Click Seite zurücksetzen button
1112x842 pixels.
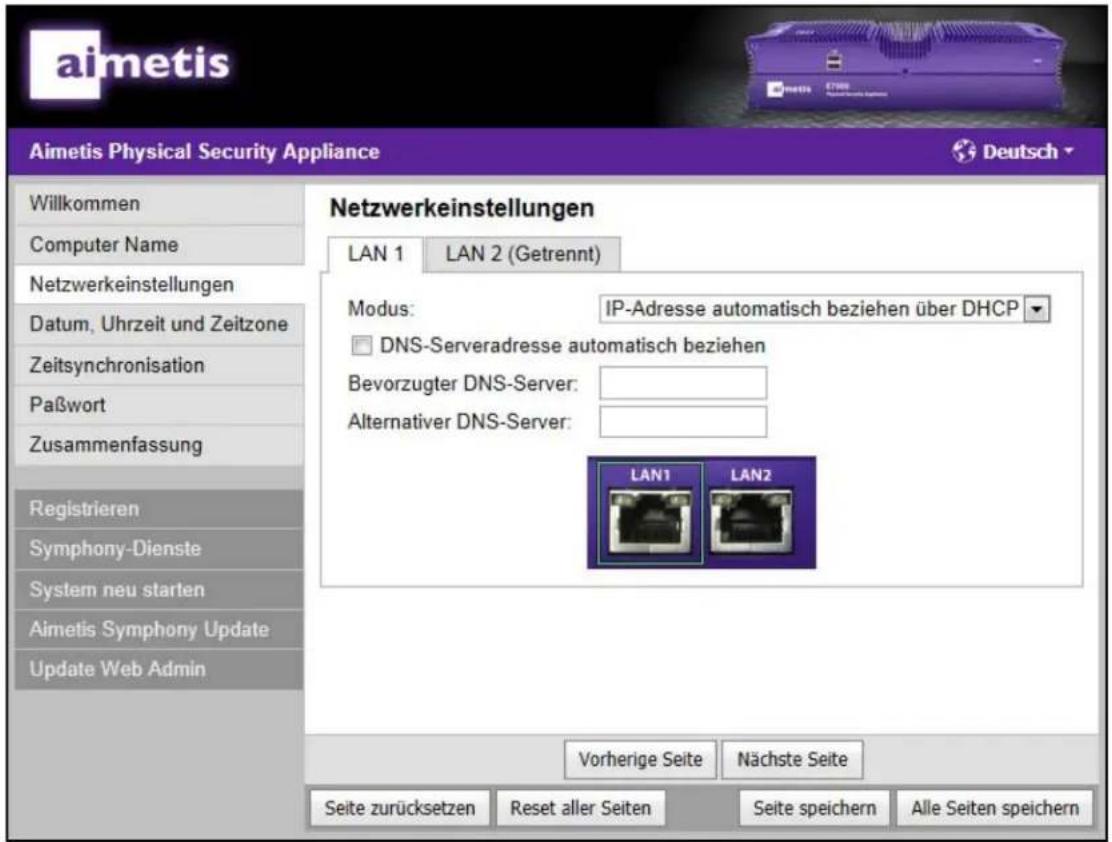[400, 808]
